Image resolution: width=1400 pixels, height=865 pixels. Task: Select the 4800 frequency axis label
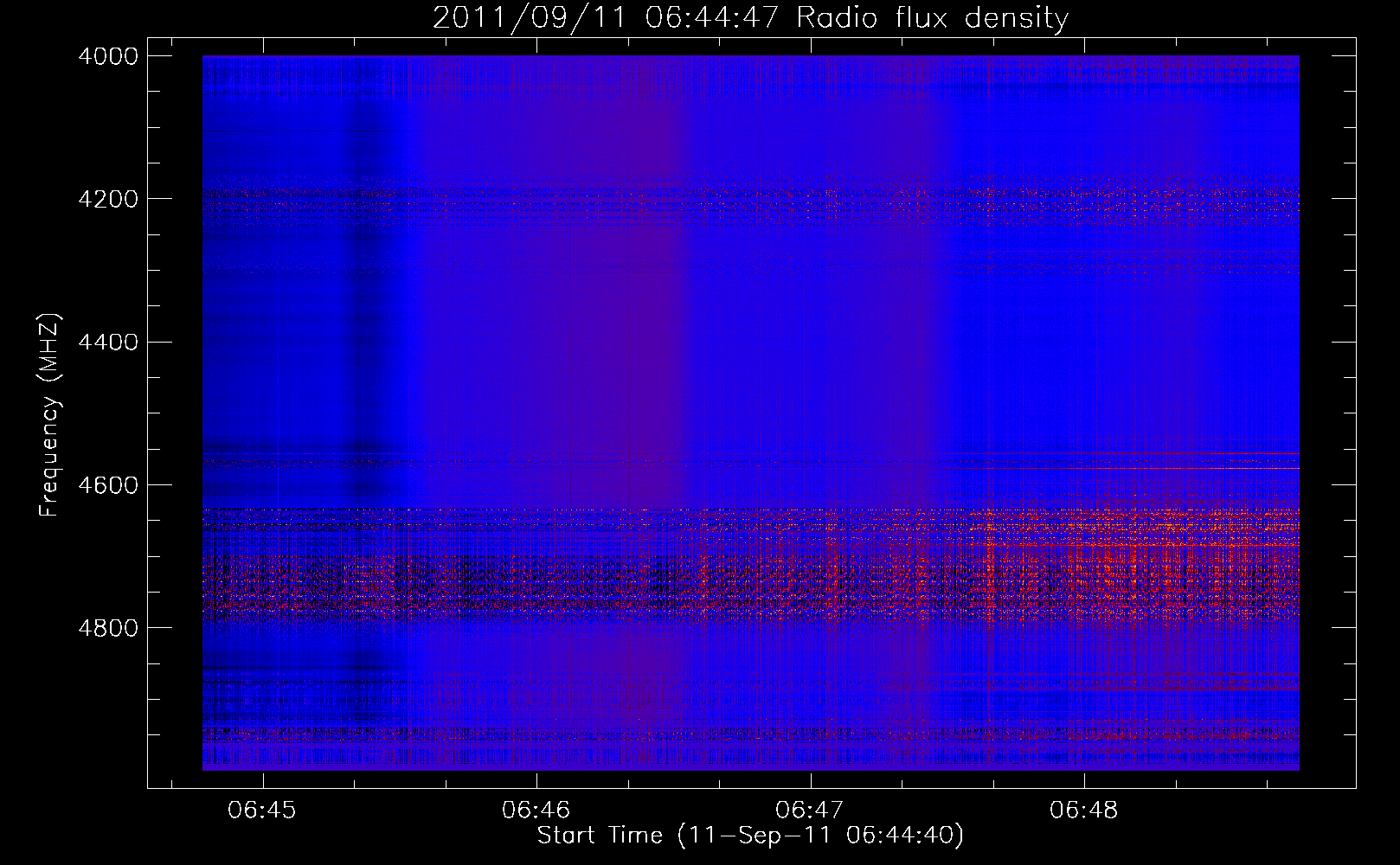(x=108, y=628)
